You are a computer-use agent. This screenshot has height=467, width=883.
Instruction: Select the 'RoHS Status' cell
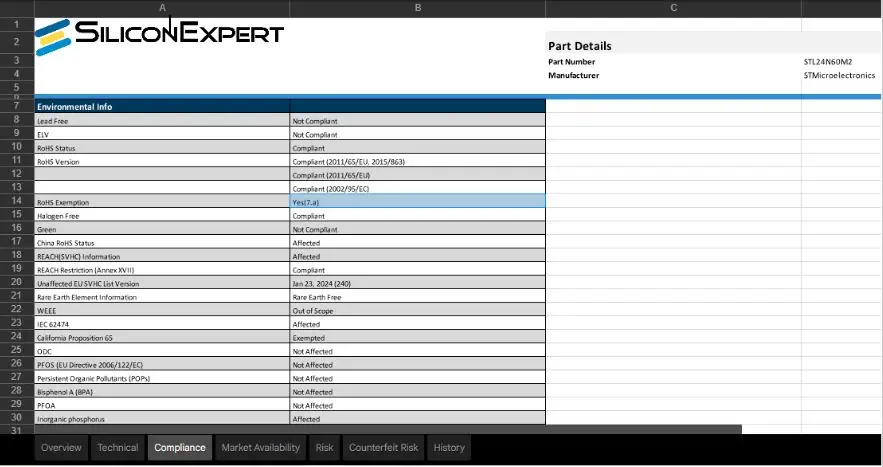click(162, 148)
